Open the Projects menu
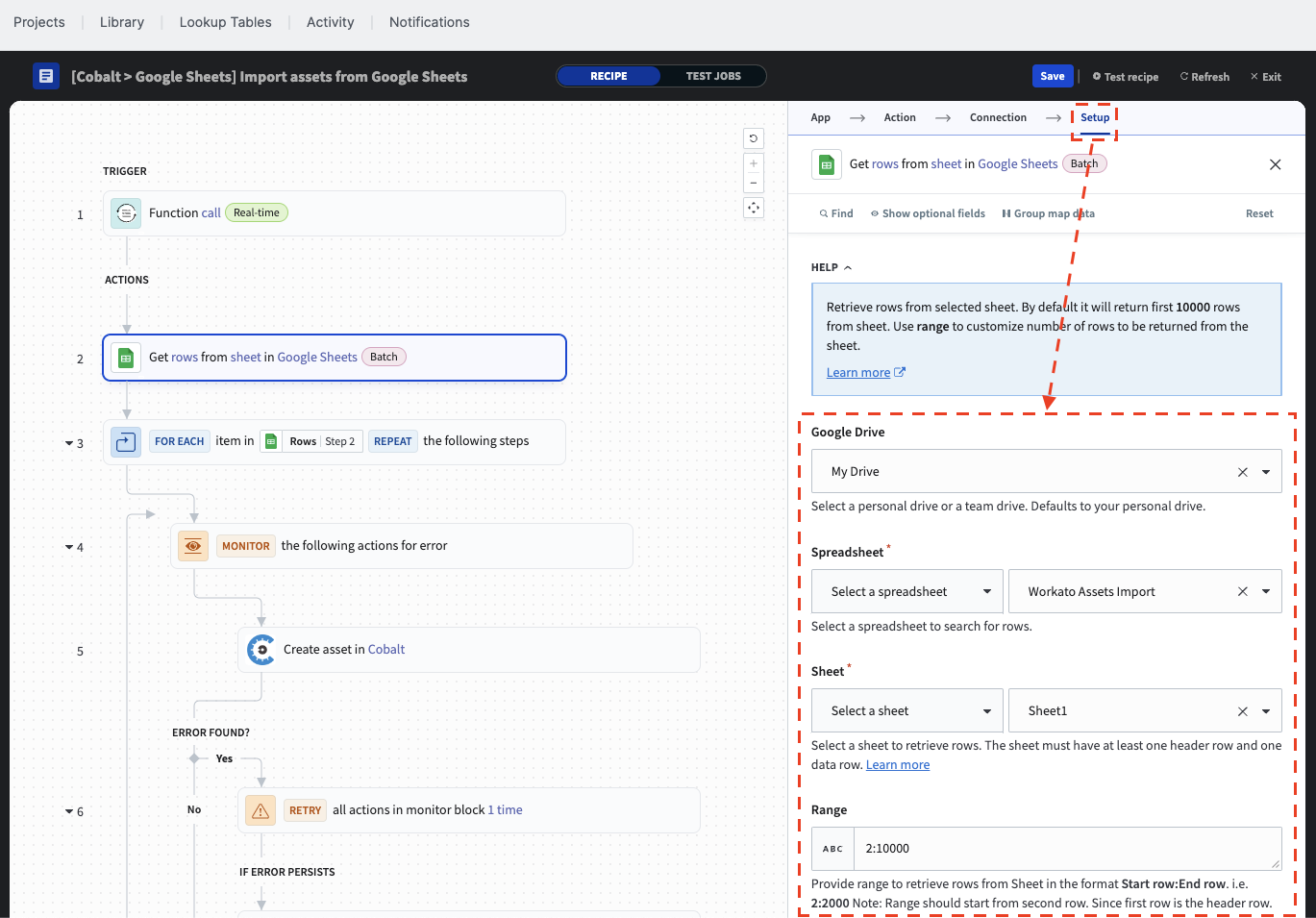 coord(39,22)
